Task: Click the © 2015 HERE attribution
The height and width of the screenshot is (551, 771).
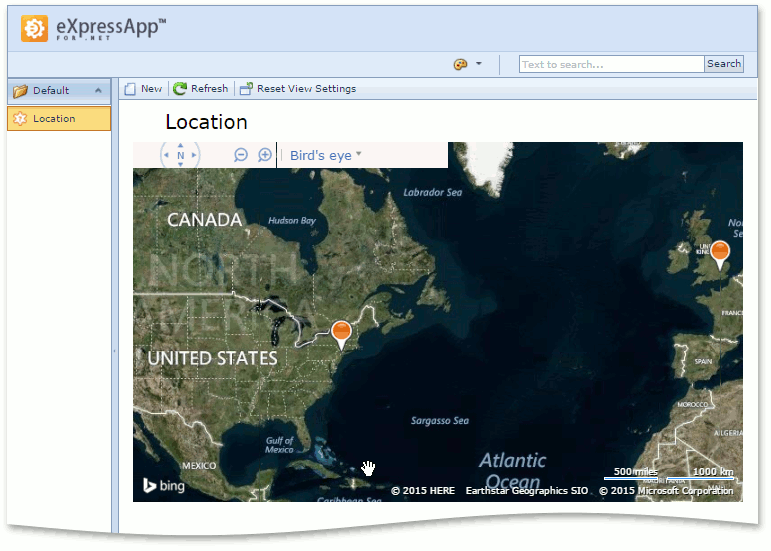Action: [423, 491]
